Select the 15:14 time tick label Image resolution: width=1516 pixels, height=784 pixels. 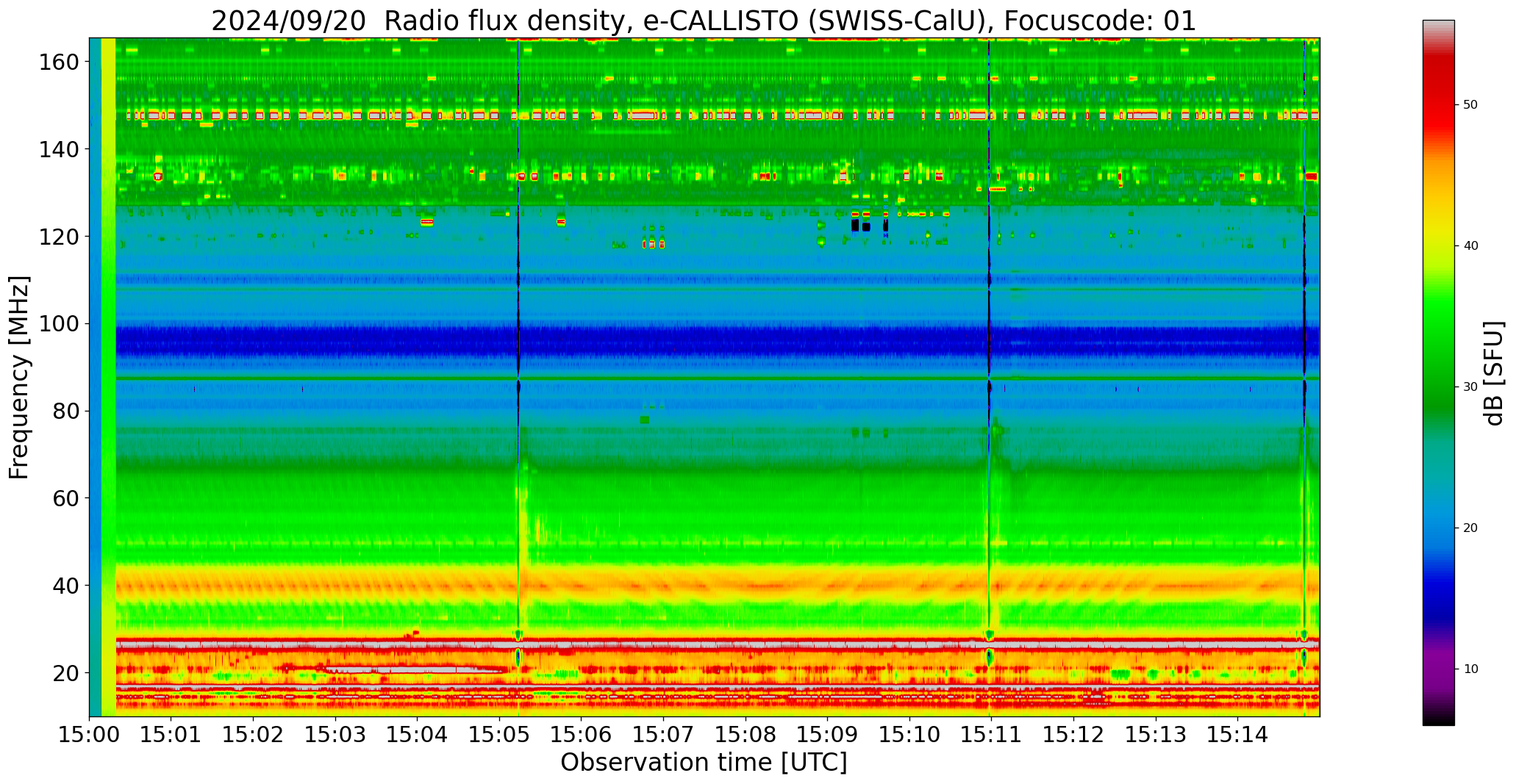click(x=1237, y=735)
